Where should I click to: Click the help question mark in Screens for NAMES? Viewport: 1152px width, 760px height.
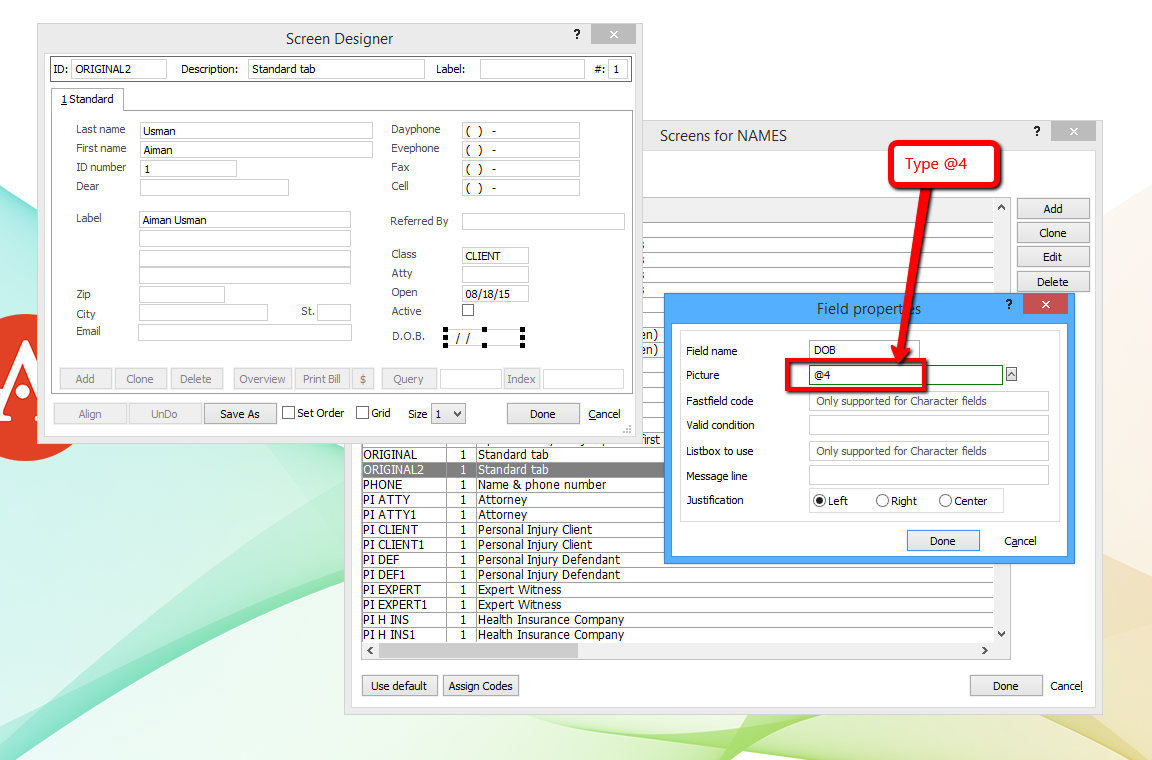pos(1037,132)
